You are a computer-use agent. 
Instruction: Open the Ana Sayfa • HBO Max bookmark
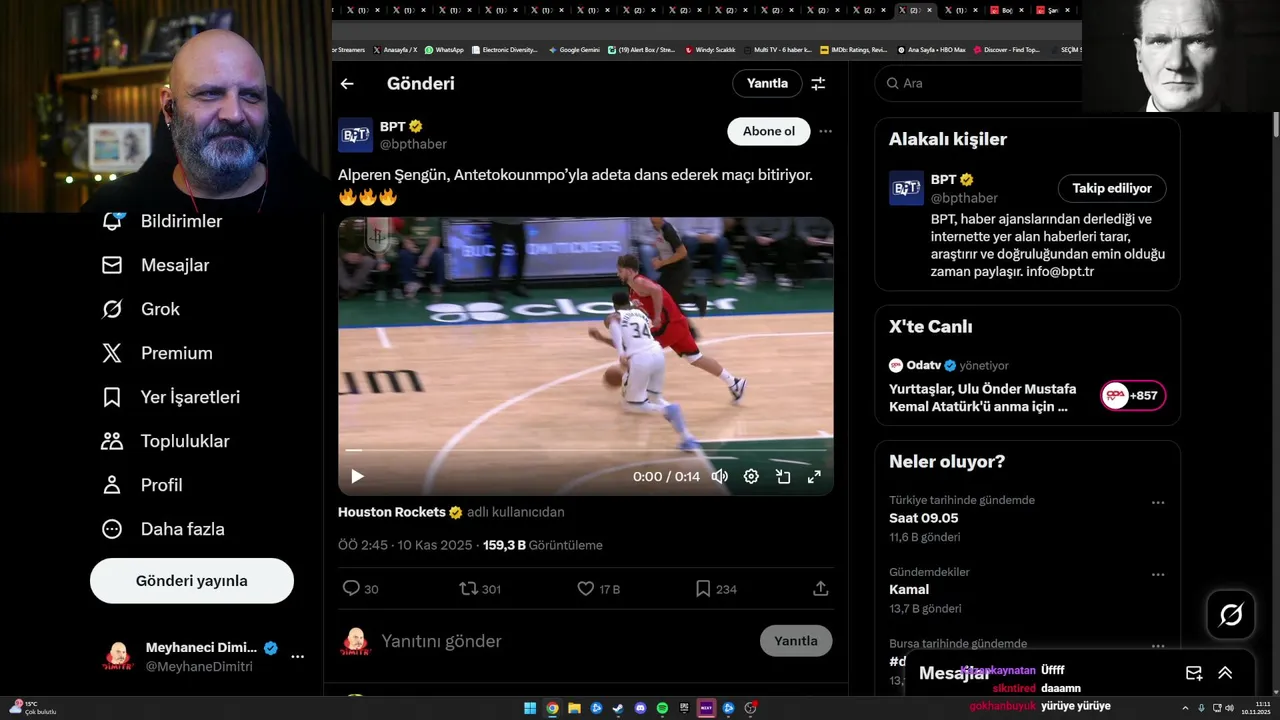(x=931, y=50)
